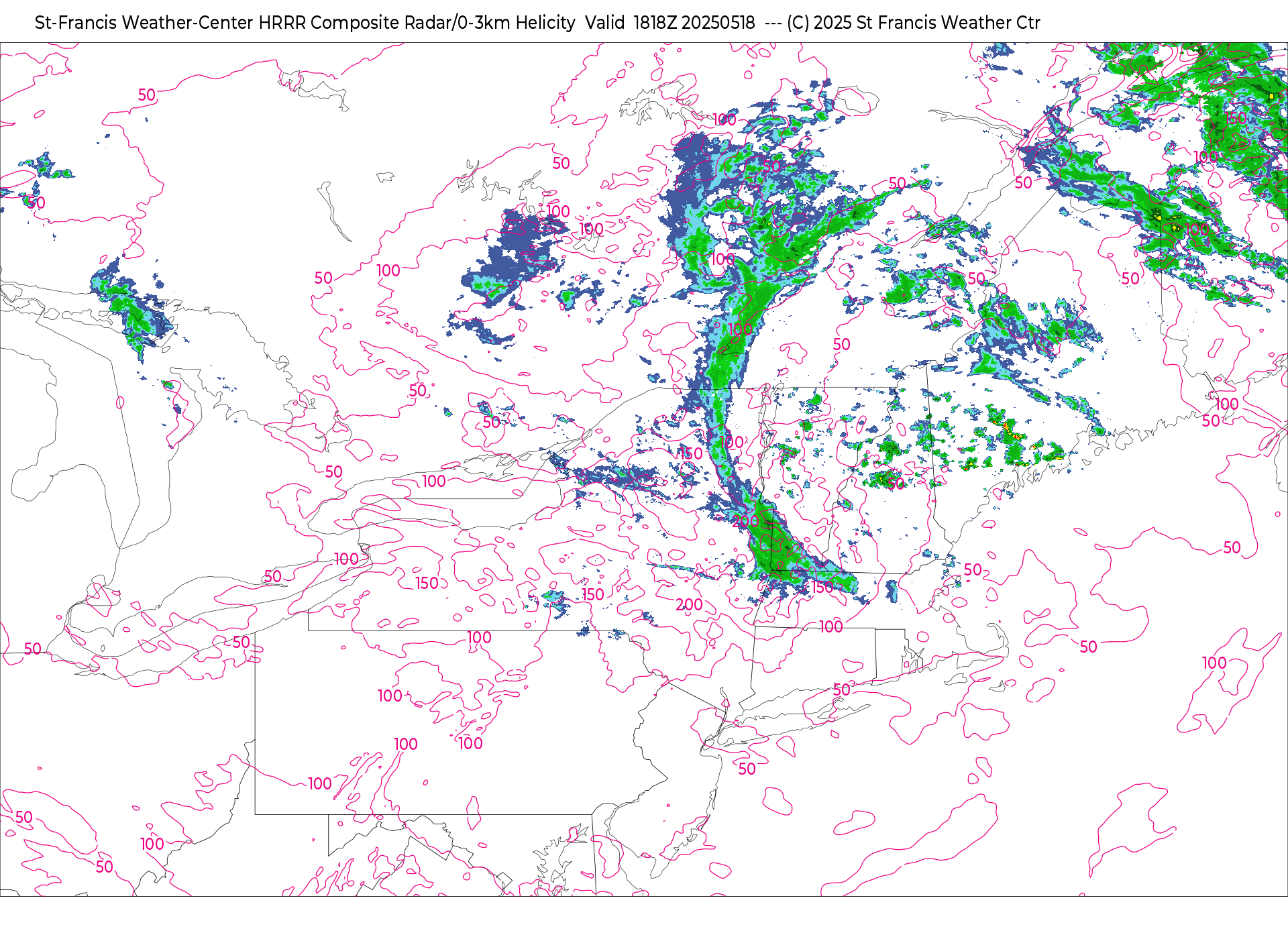The height and width of the screenshot is (939, 1288).
Task: Select 'HRRR Composite Radar/0-3km Helicity' in the title
Action: click(x=417, y=23)
